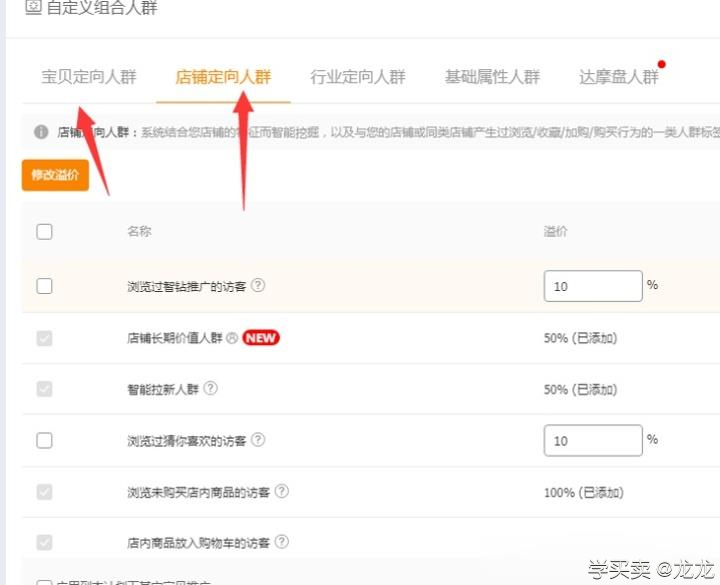Viewport: 720px width, 585px height.
Task: Open the help icon next to 浏览未购买店内商品的访客
Action: pos(281,491)
